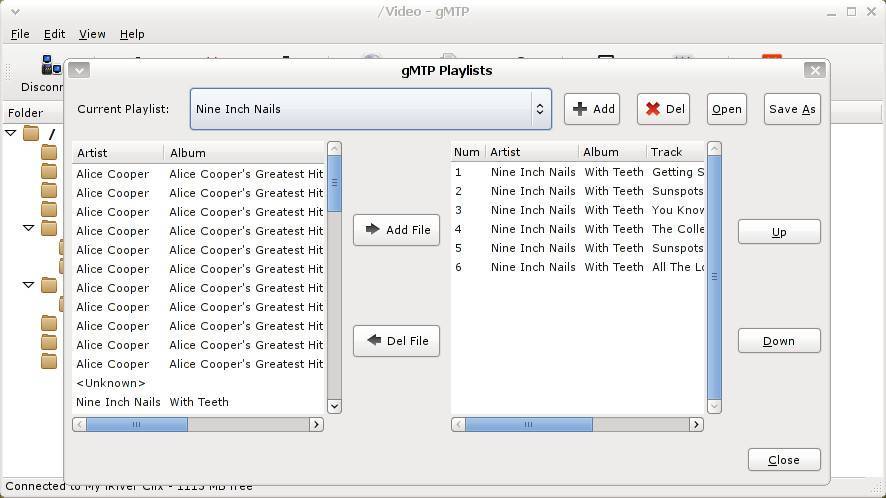Image resolution: width=886 pixels, height=498 pixels.
Task: Click the file list vertical scrollbar thumb
Action: click(335, 184)
